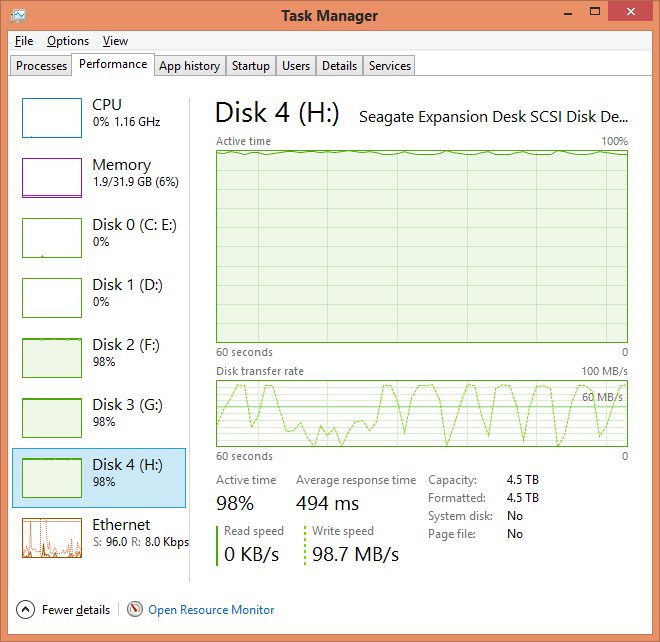Click the '0 KB/s' read speed value
The image size is (660, 642).
point(251,554)
